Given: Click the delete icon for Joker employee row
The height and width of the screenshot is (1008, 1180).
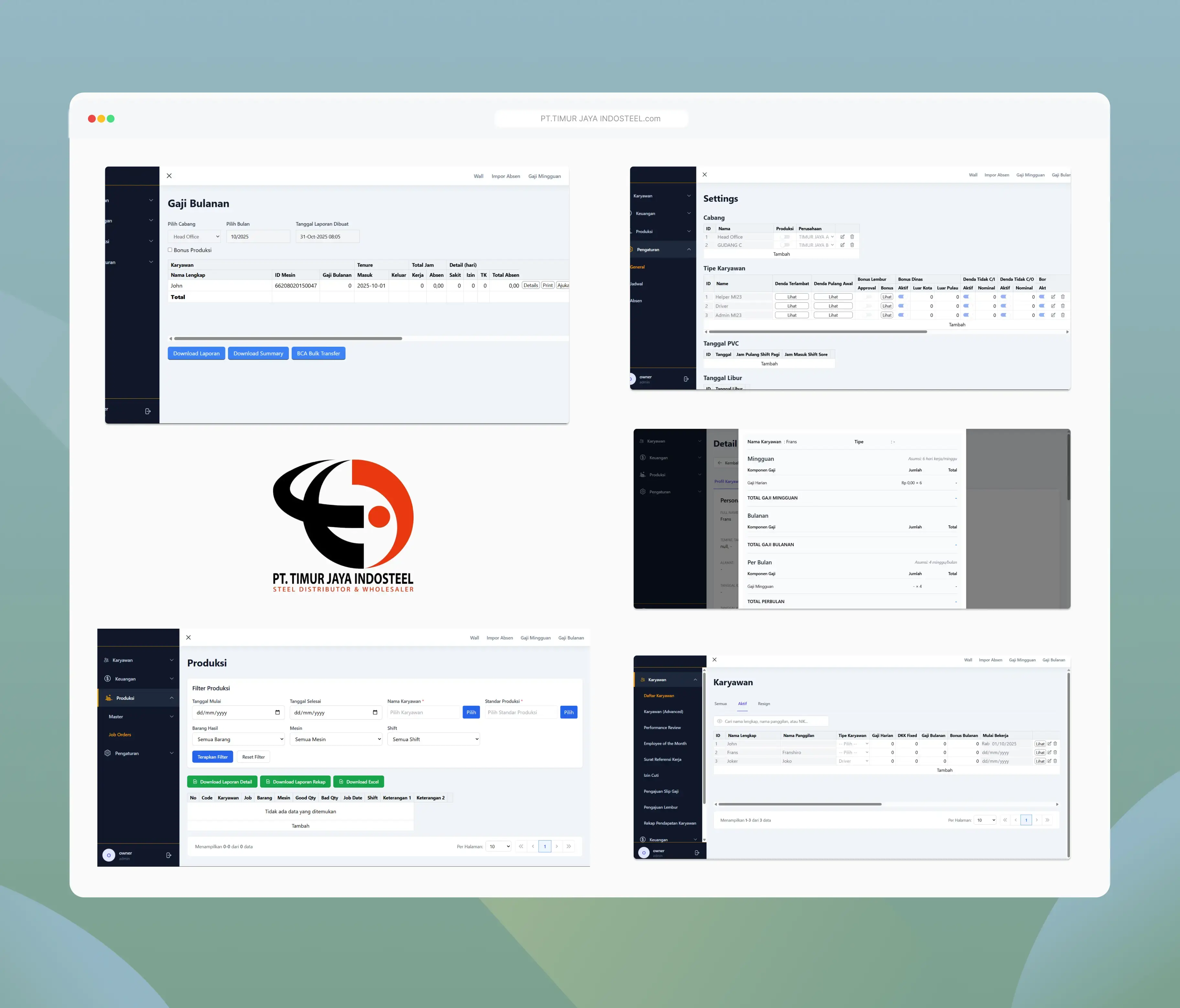Looking at the screenshot, I should pos(1055,761).
